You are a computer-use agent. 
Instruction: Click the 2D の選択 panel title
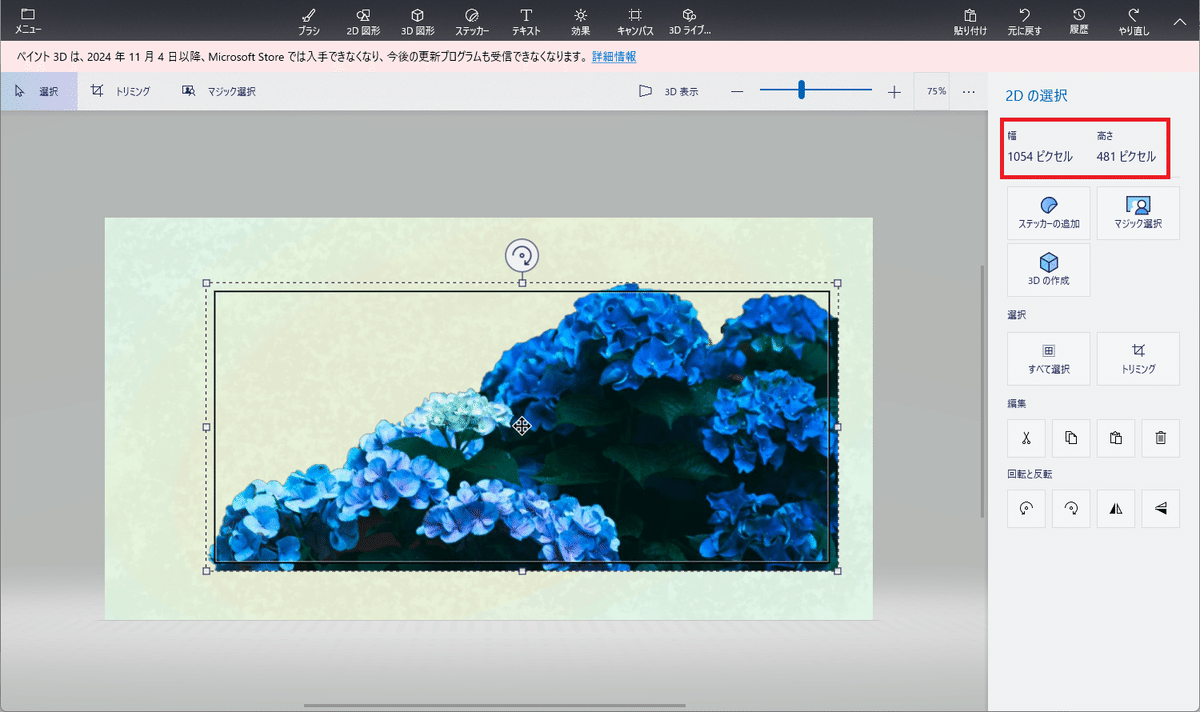[x=1036, y=96]
